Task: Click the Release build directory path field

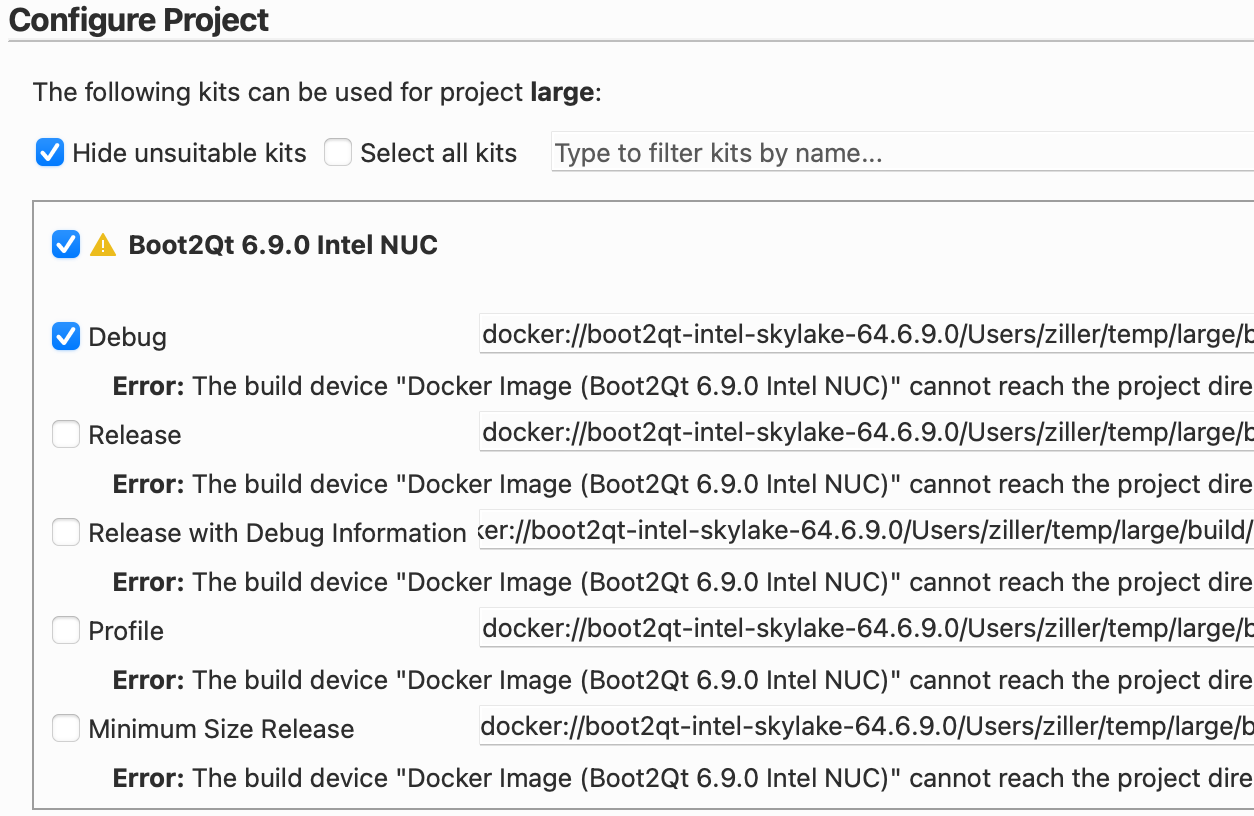Action: pos(866,433)
